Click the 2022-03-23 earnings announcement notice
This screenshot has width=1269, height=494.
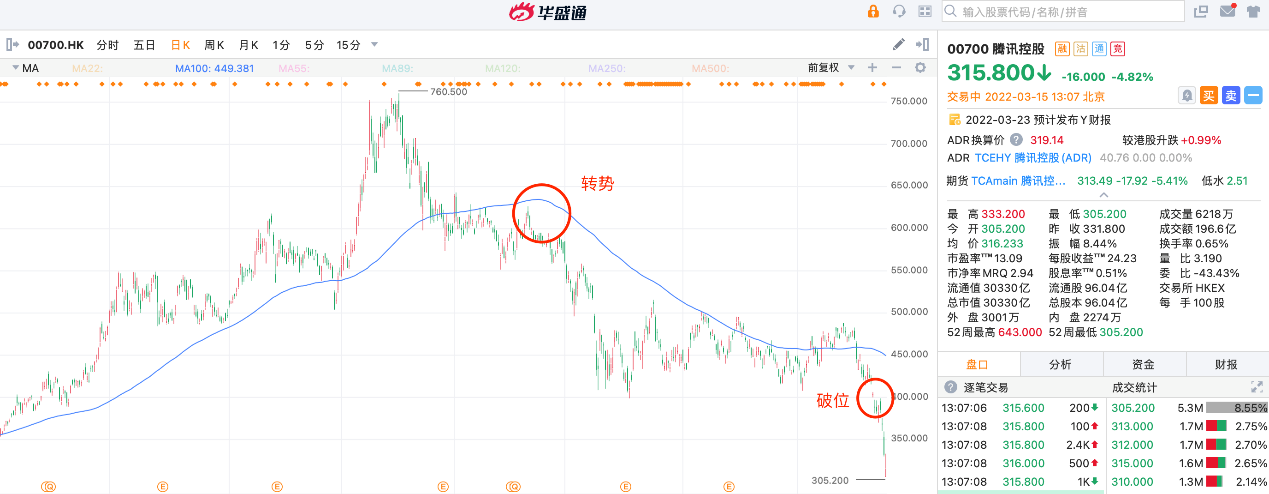tap(1030, 119)
